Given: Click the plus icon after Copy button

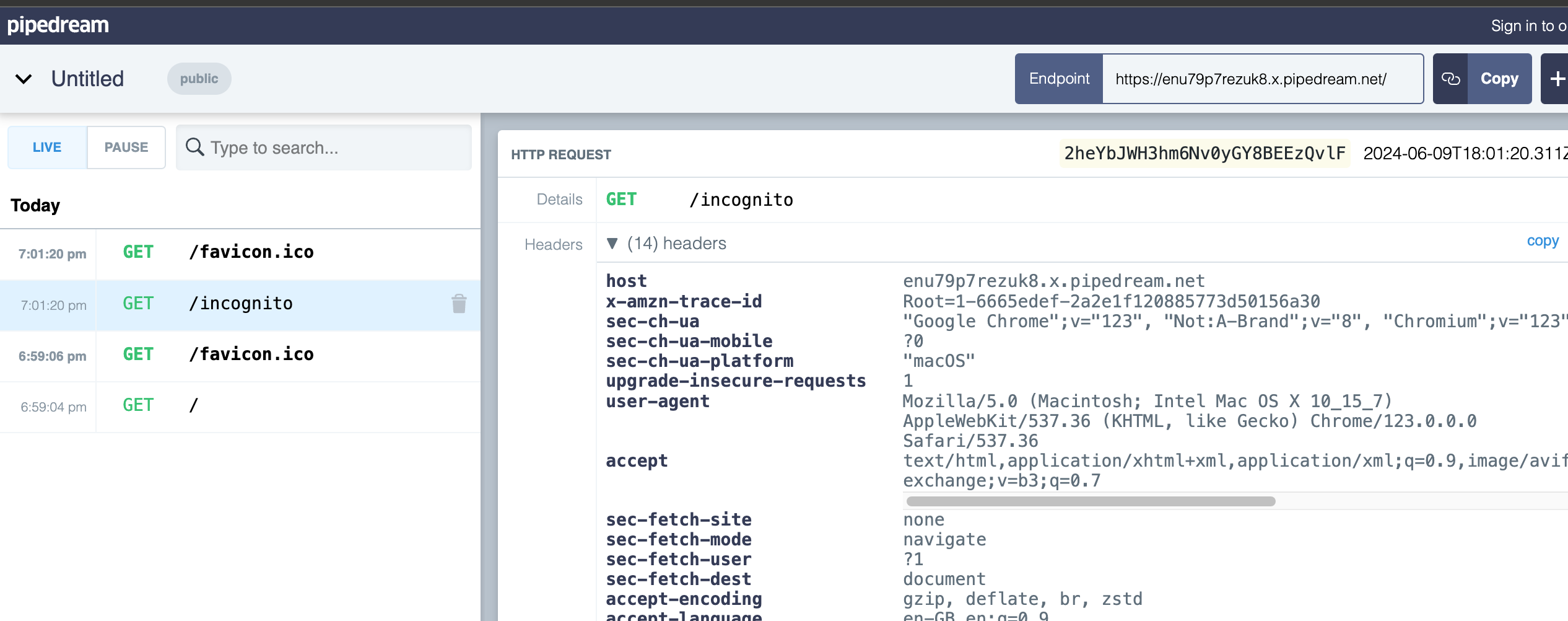Looking at the screenshot, I should (x=1556, y=79).
